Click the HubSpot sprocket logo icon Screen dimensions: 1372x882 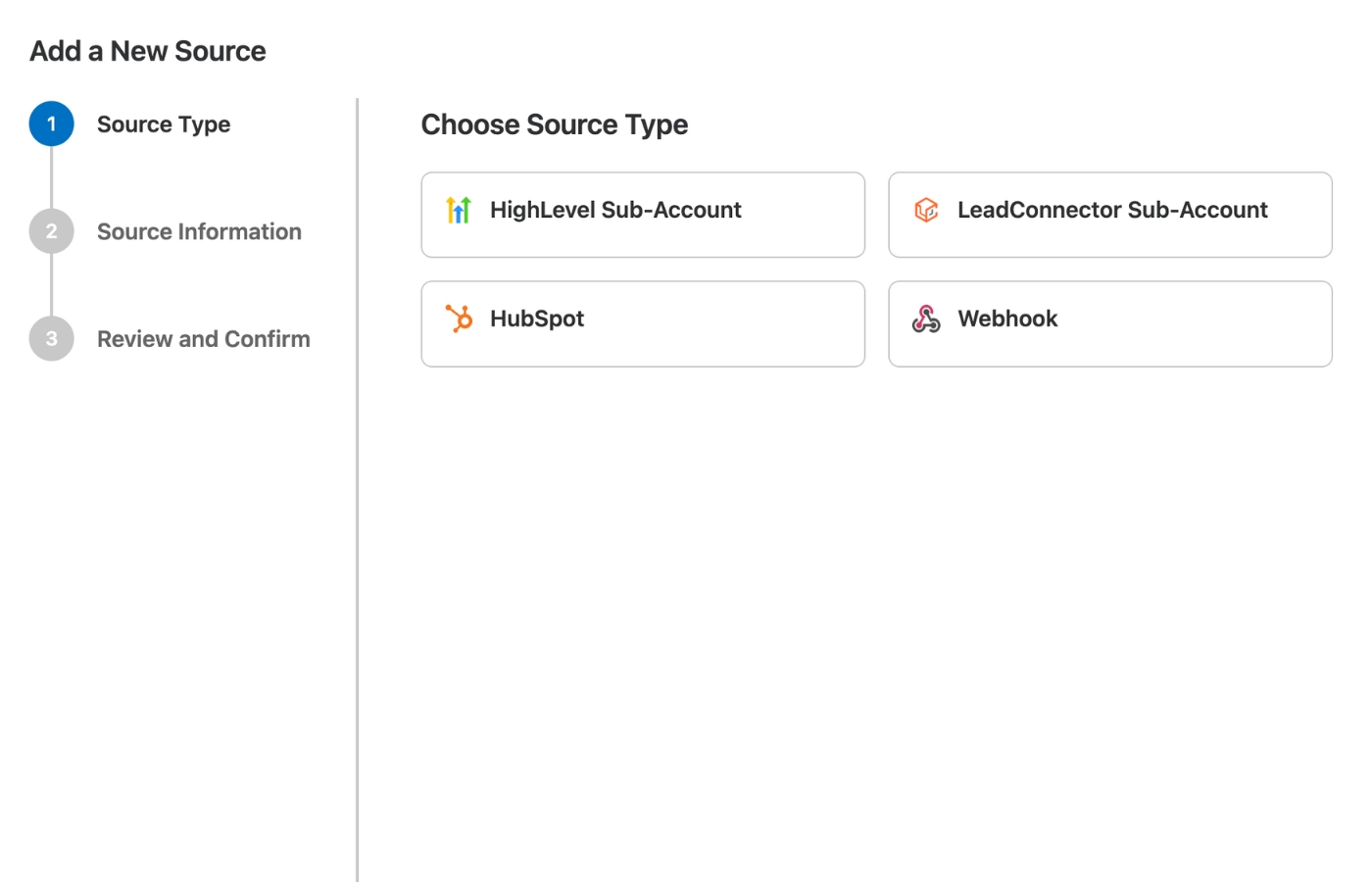pyautogui.click(x=458, y=318)
